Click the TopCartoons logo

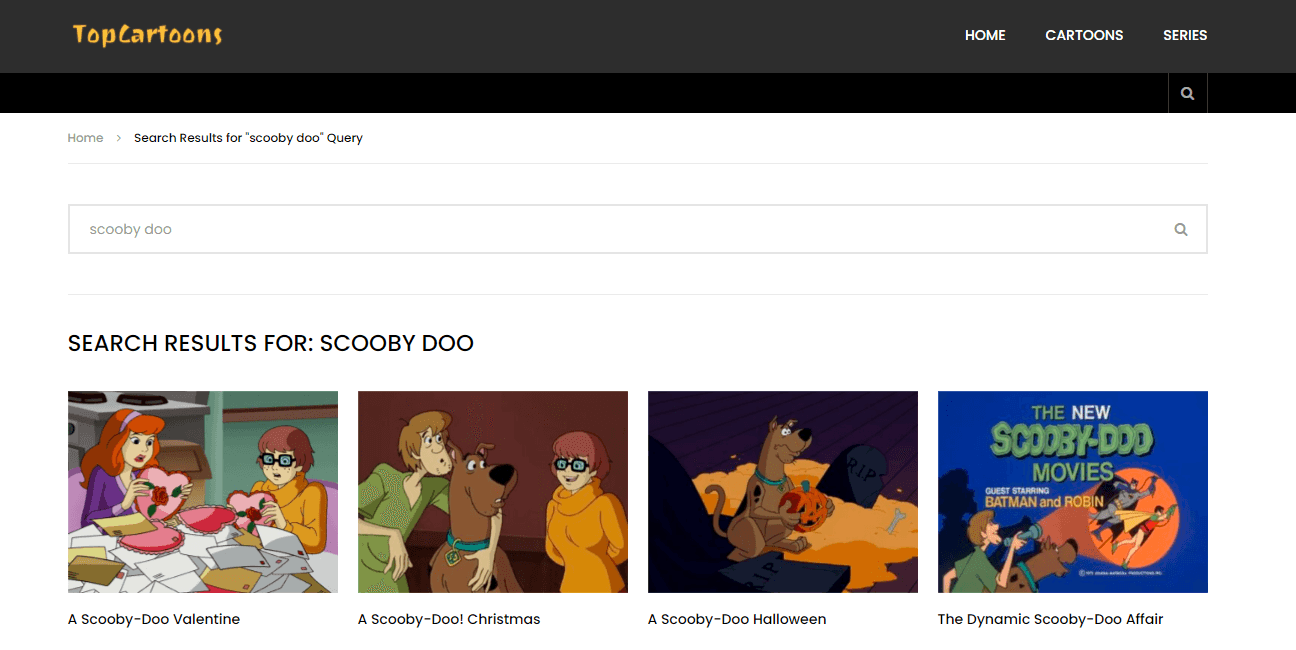tap(147, 35)
